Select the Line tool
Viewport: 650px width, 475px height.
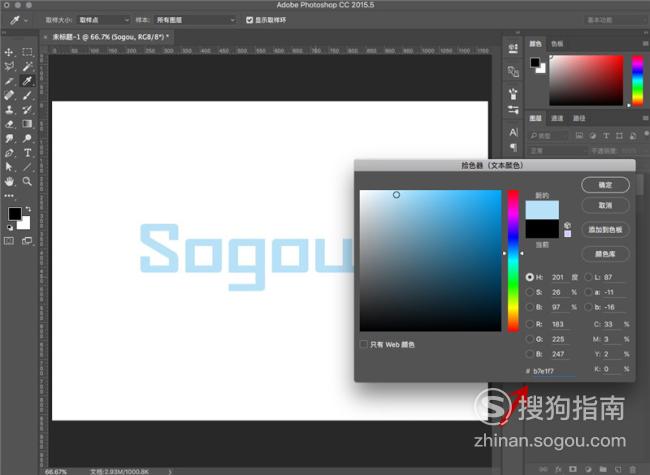tap(27, 167)
